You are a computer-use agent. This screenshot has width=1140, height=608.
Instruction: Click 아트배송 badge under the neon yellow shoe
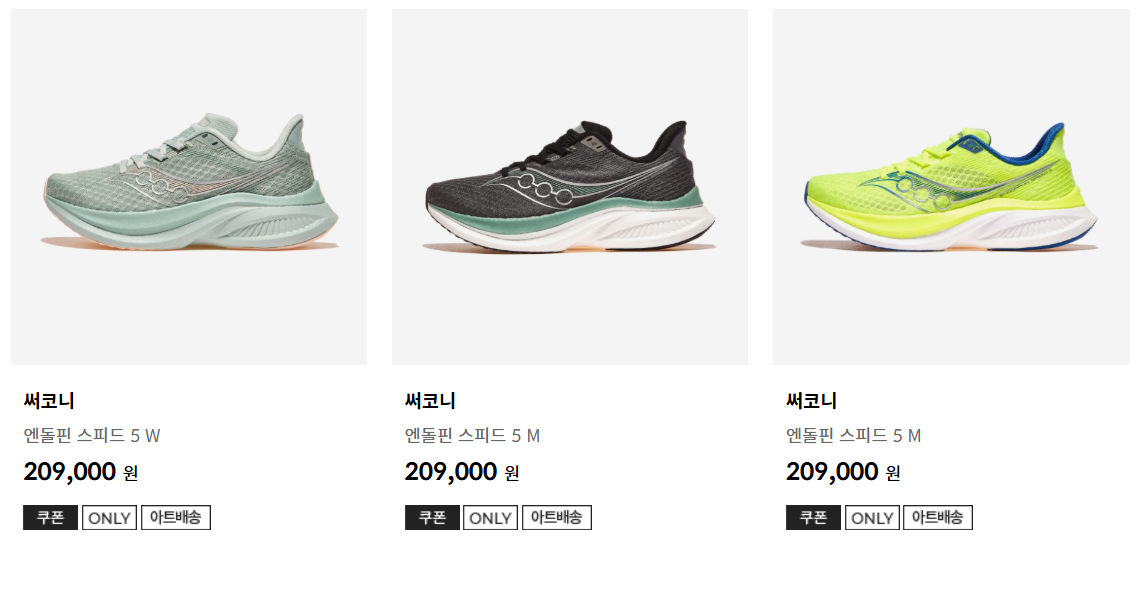[x=938, y=518]
